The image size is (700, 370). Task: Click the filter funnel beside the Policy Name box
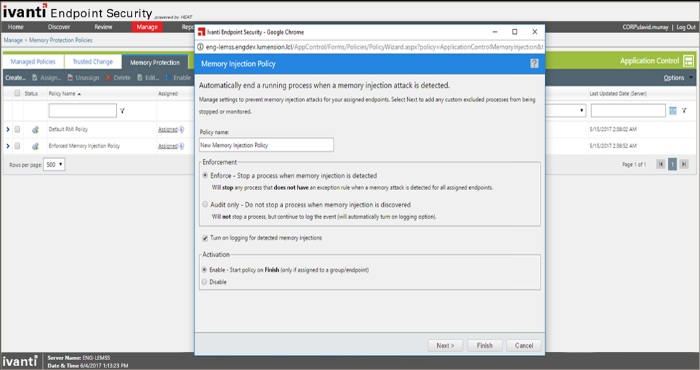[122, 111]
